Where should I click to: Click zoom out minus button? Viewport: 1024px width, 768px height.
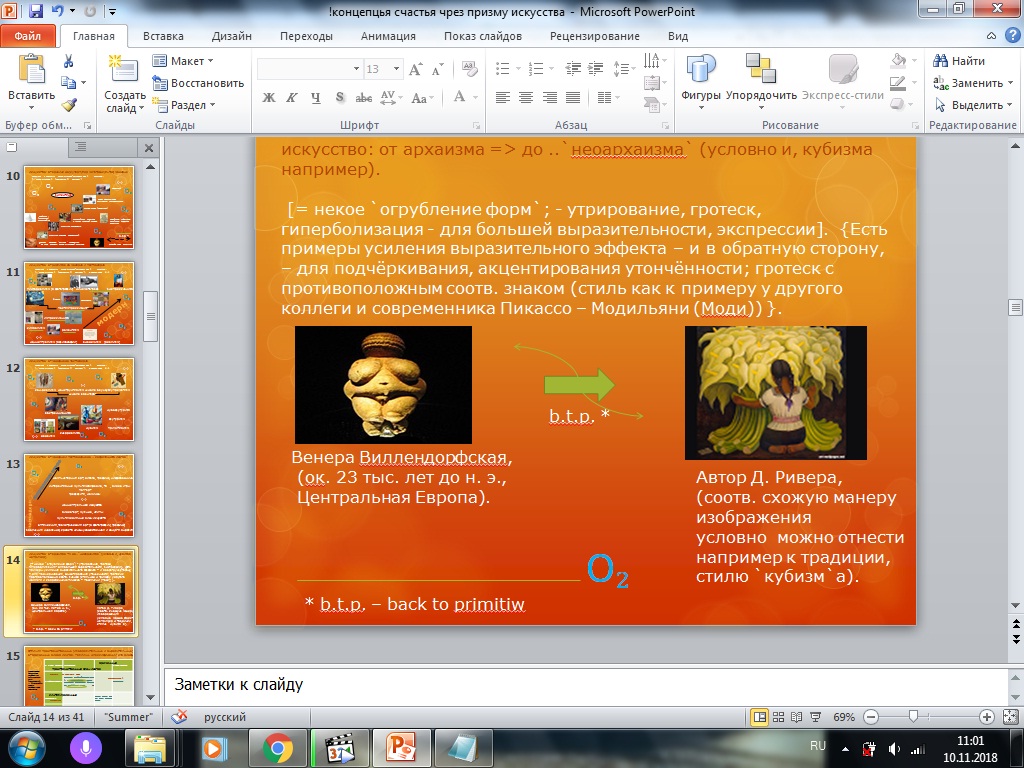point(871,717)
